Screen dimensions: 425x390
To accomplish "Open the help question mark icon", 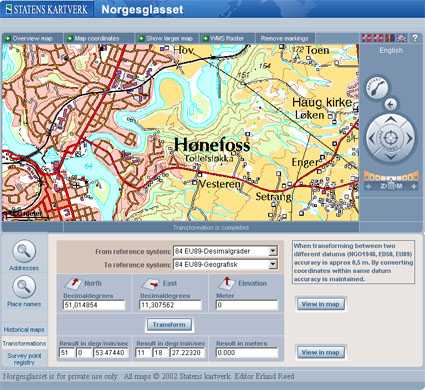I will click(415, 38).
